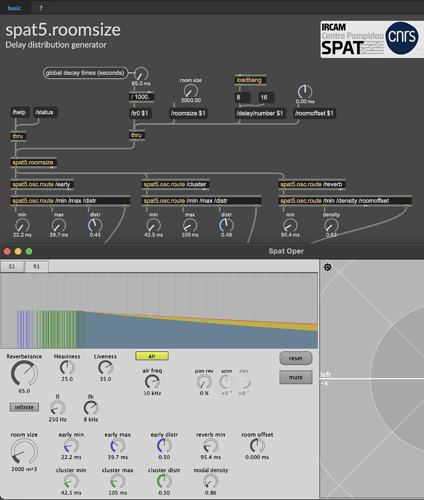Click the room offset dial in the patcher
This screenshot has width=424, height=500.
click(x=305, y=92)
